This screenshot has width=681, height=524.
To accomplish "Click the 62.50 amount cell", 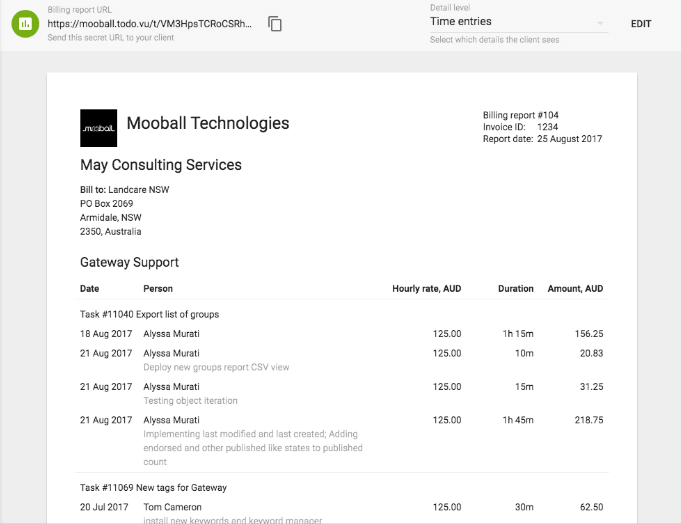I will tap(592, 507).
